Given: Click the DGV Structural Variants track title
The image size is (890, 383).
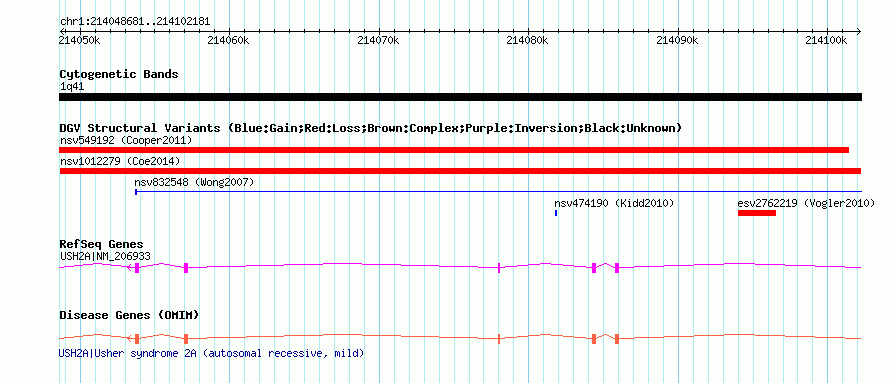Looking at the screenshot, I should [371, 128].
